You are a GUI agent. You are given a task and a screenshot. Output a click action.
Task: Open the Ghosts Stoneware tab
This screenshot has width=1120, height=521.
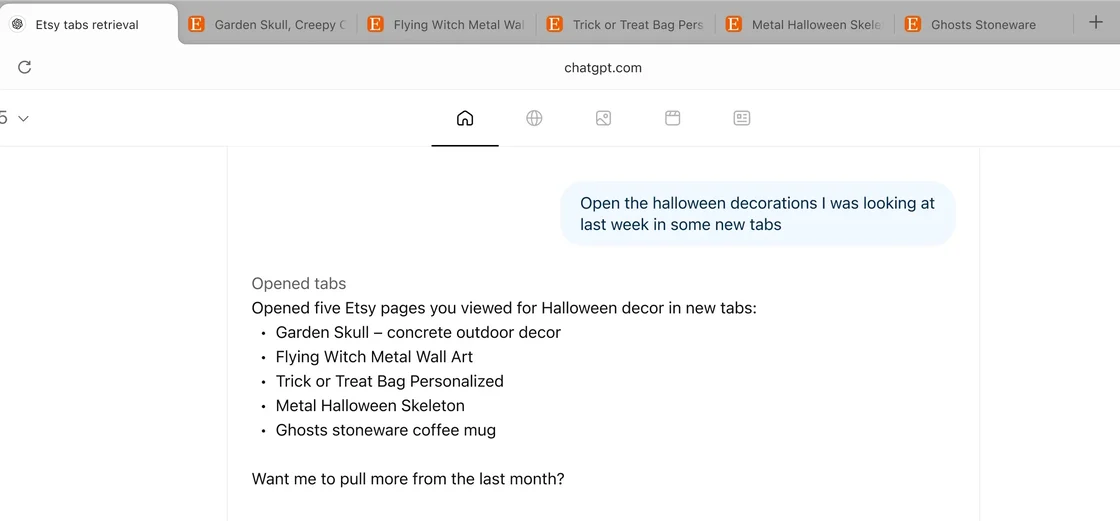click(x=982, y=25)
